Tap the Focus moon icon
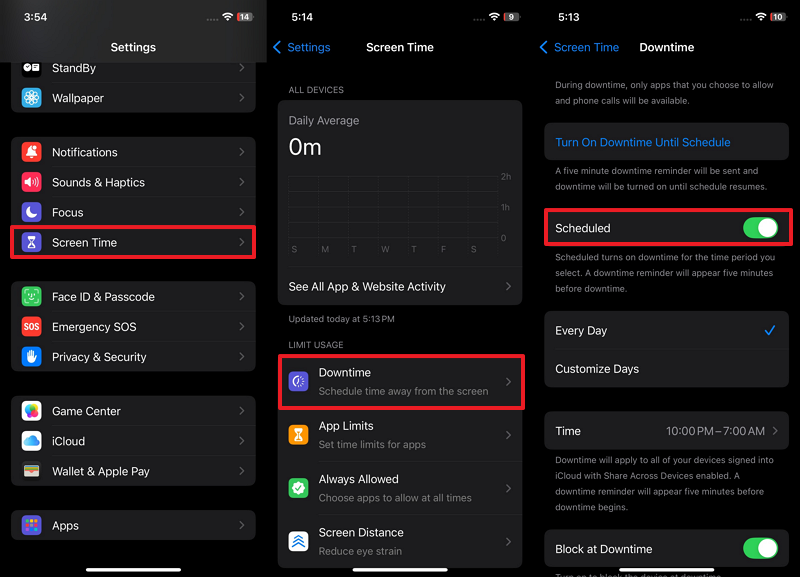The height and width of the screenshot is (577, 800). (31, 212)
